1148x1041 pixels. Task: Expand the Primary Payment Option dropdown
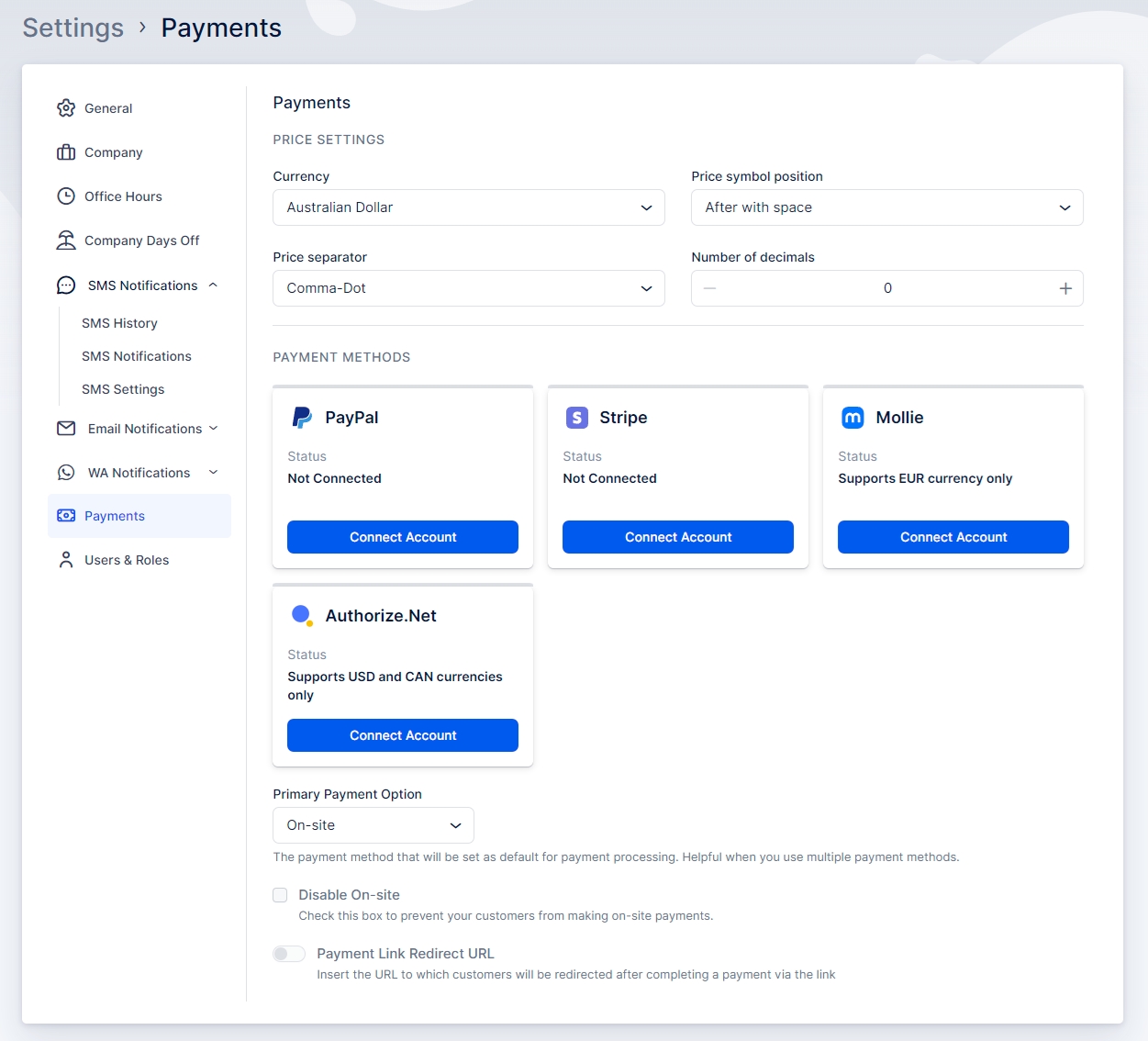point(373,825)
